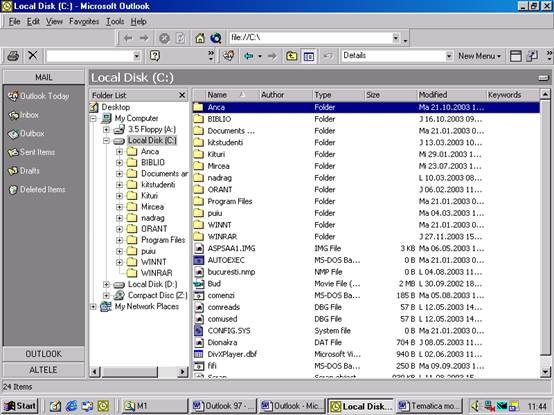Switch to the M1 taskbar window
Viewport: 554px width, 415px height.
(154, 406)
